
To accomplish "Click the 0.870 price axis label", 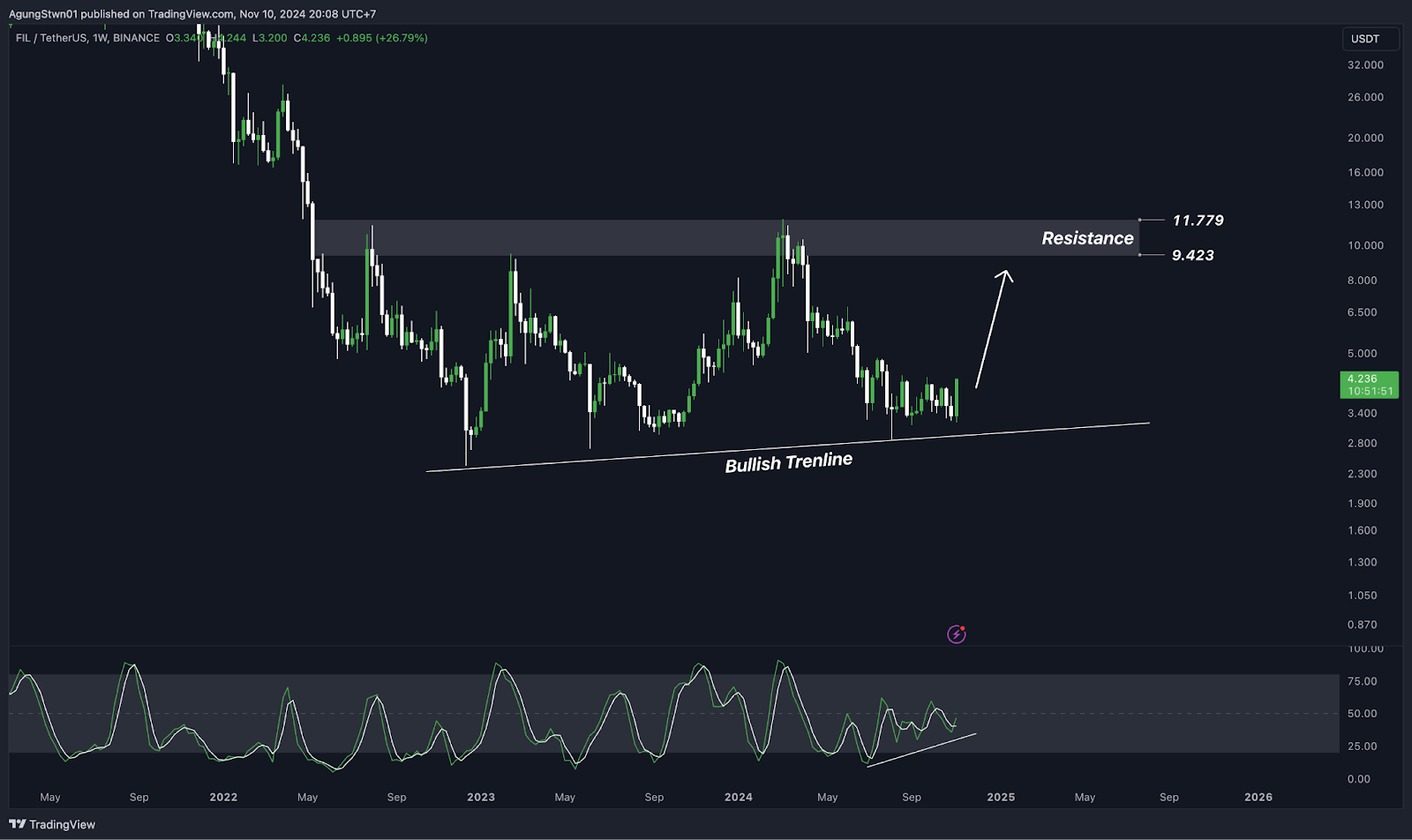I will coord(1362,625).
